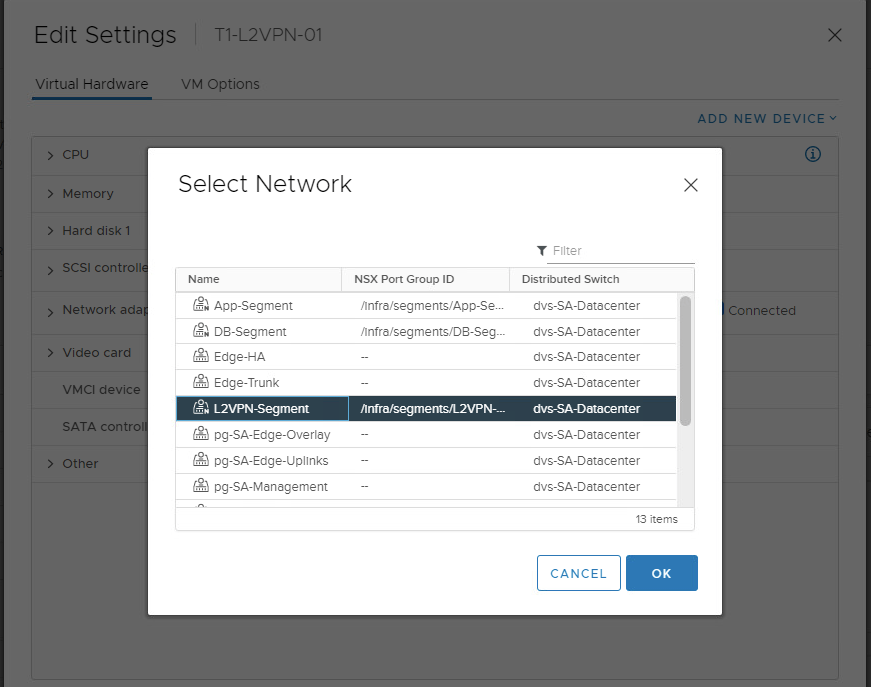Screen dimensions: 871x687
Task: Click the CPU info icon
Action: (x=813, y=154)
